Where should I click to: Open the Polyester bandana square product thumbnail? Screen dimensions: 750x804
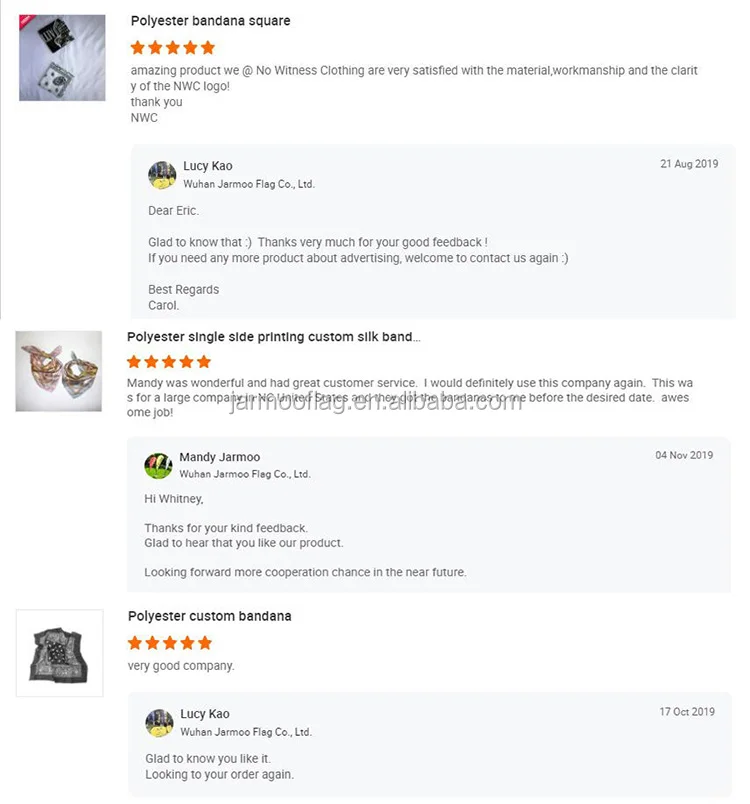62,57
